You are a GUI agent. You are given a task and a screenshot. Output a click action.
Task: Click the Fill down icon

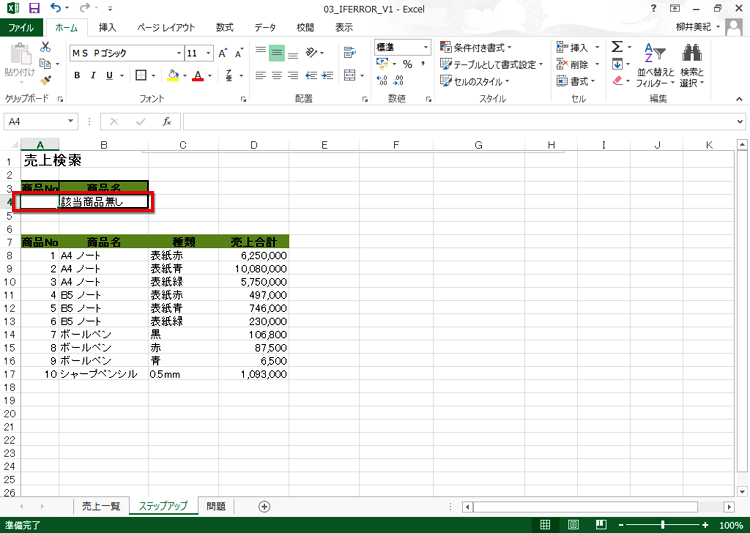coord(617,64)
